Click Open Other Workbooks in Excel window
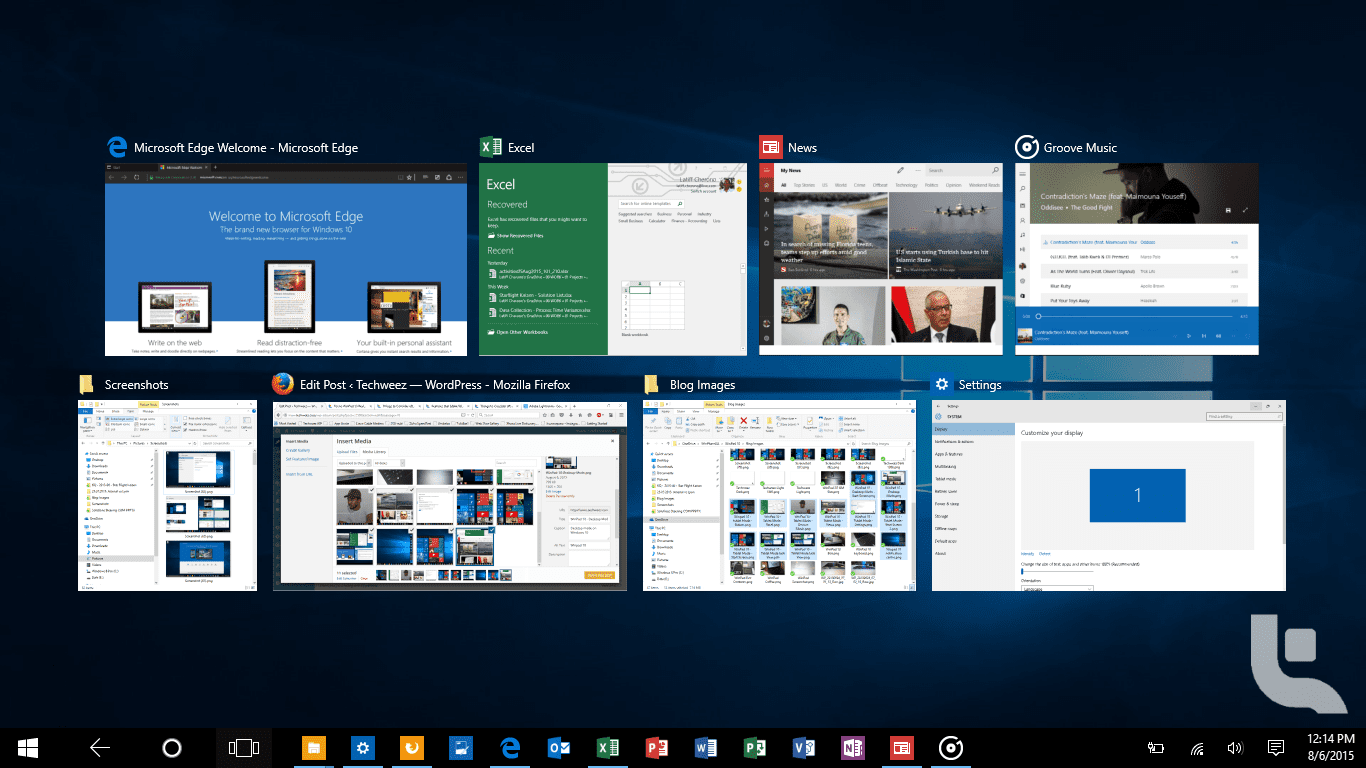 (520, 332)
